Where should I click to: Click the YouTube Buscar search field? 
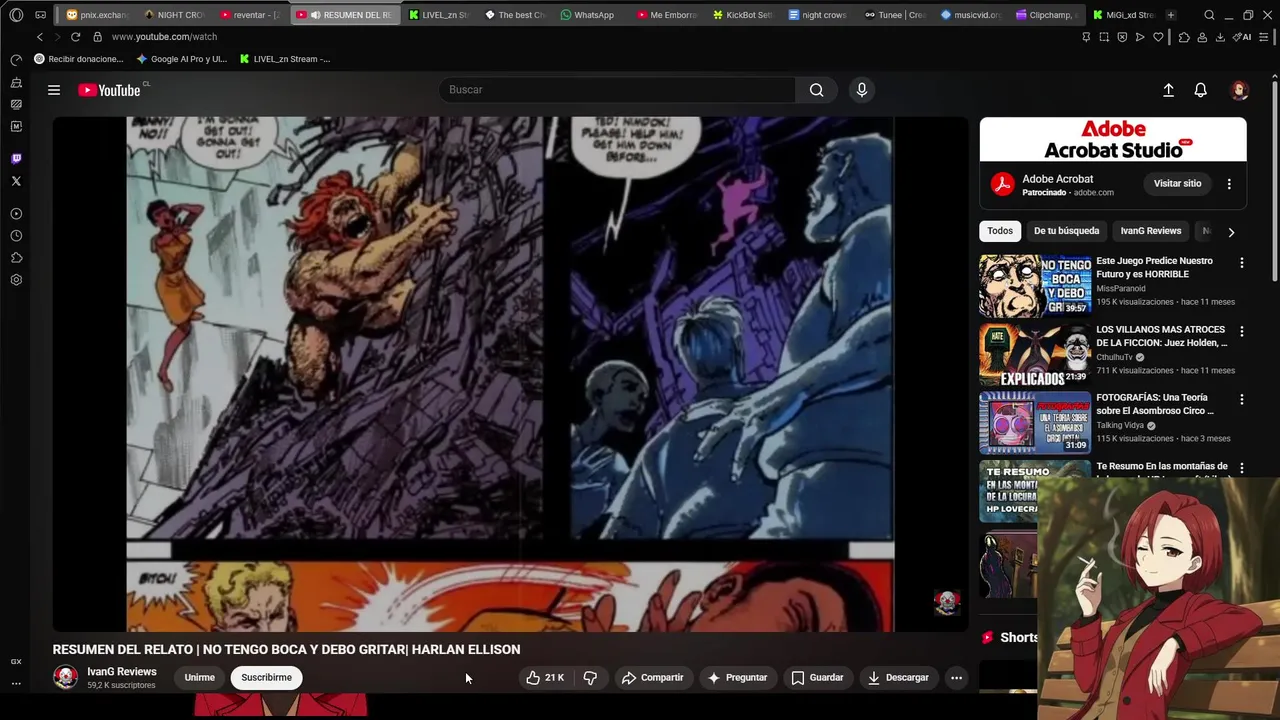617,90
